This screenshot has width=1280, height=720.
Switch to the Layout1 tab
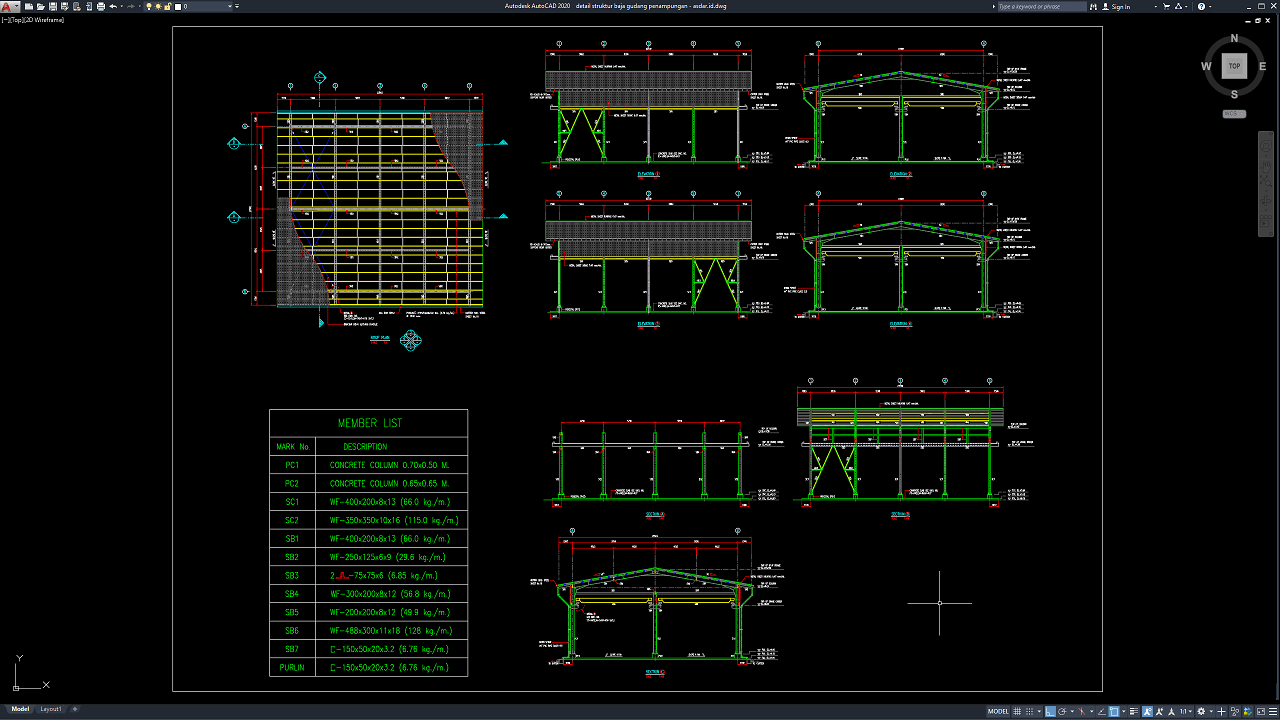50,709
